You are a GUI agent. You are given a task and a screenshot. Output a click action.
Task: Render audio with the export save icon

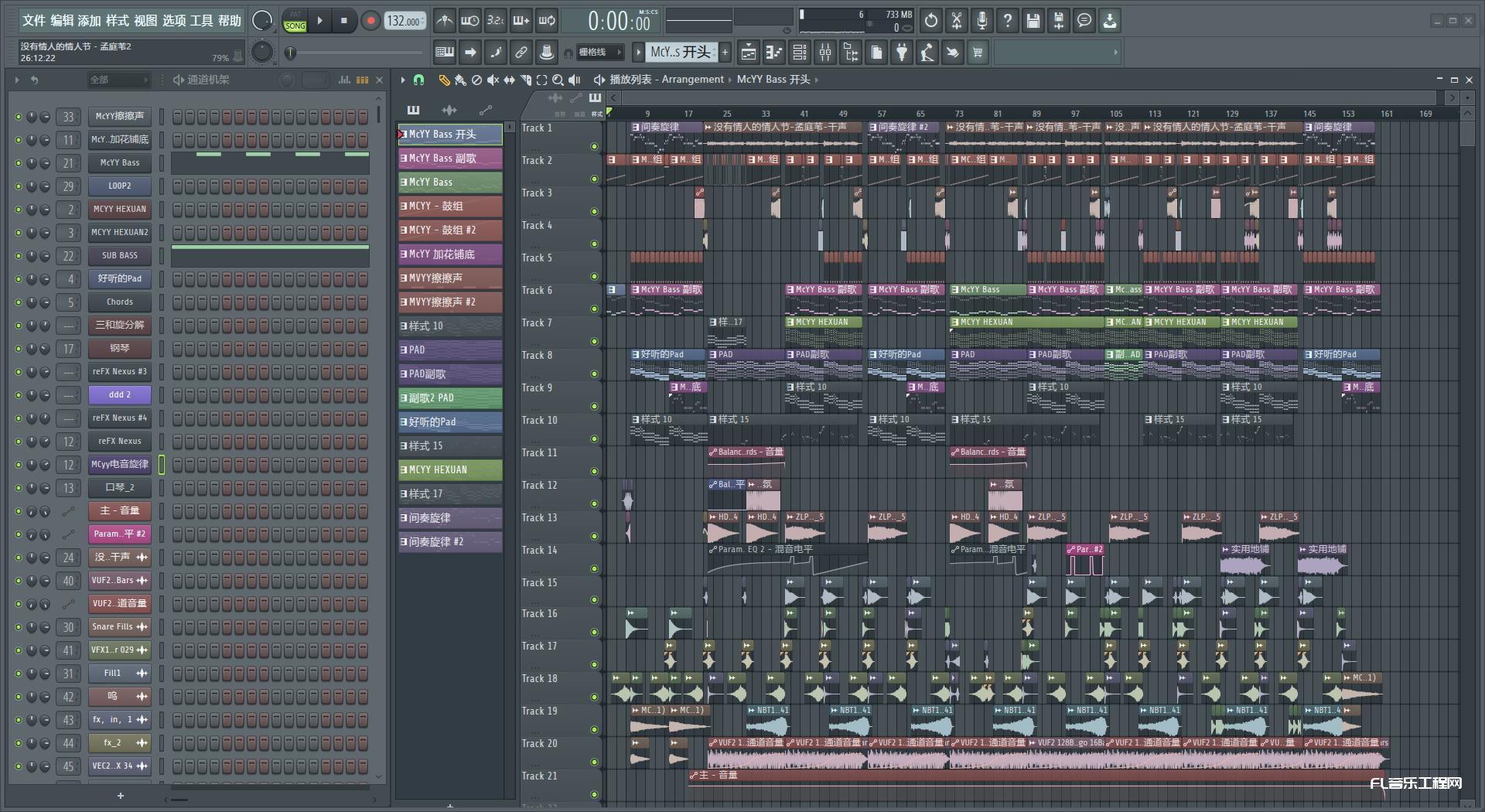coord(1059,21)
